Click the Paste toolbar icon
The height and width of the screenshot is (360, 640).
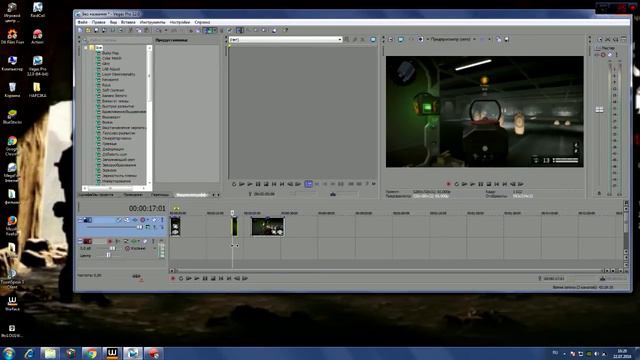coord(147,30)
